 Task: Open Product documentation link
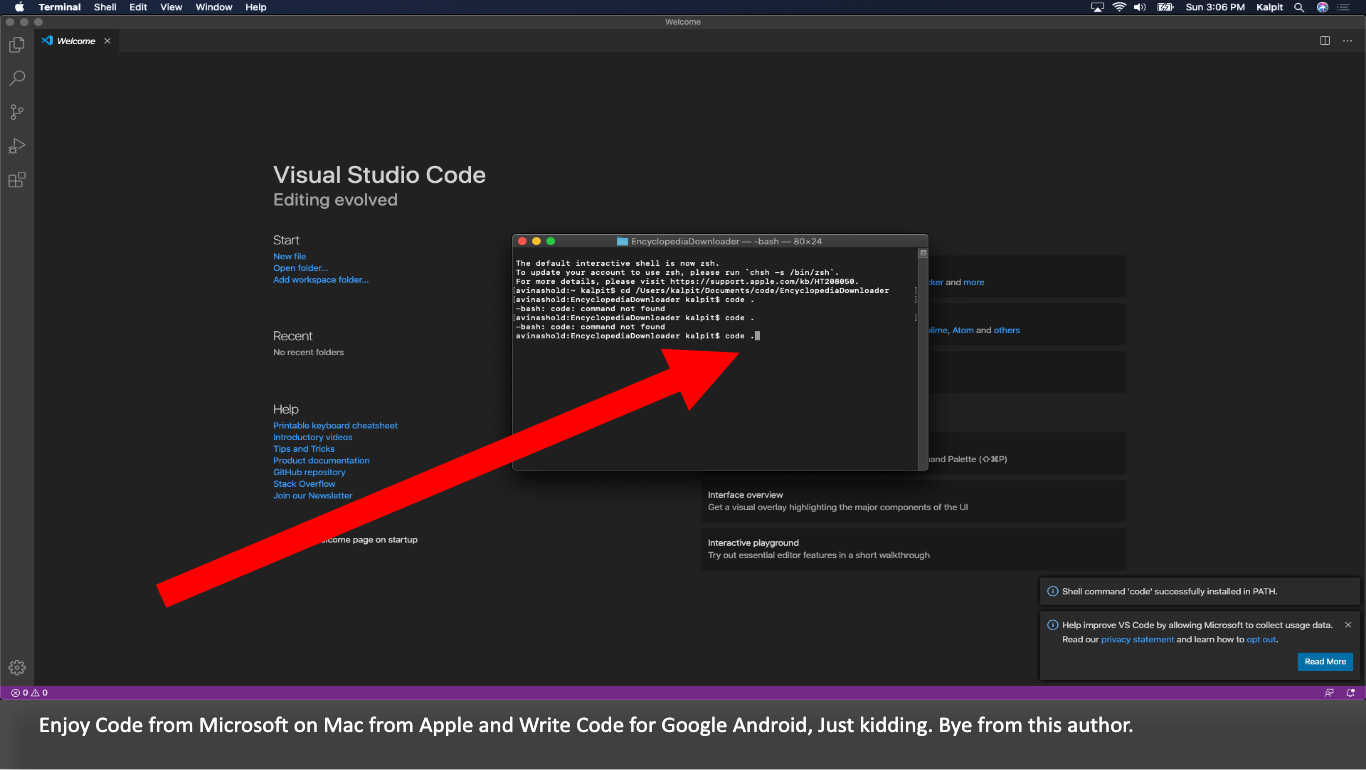point(321,461)
